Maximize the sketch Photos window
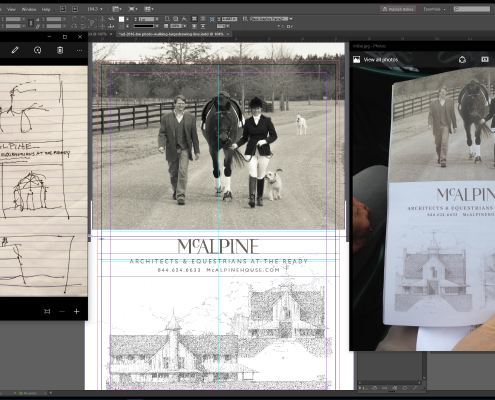 tap(65, 37)
